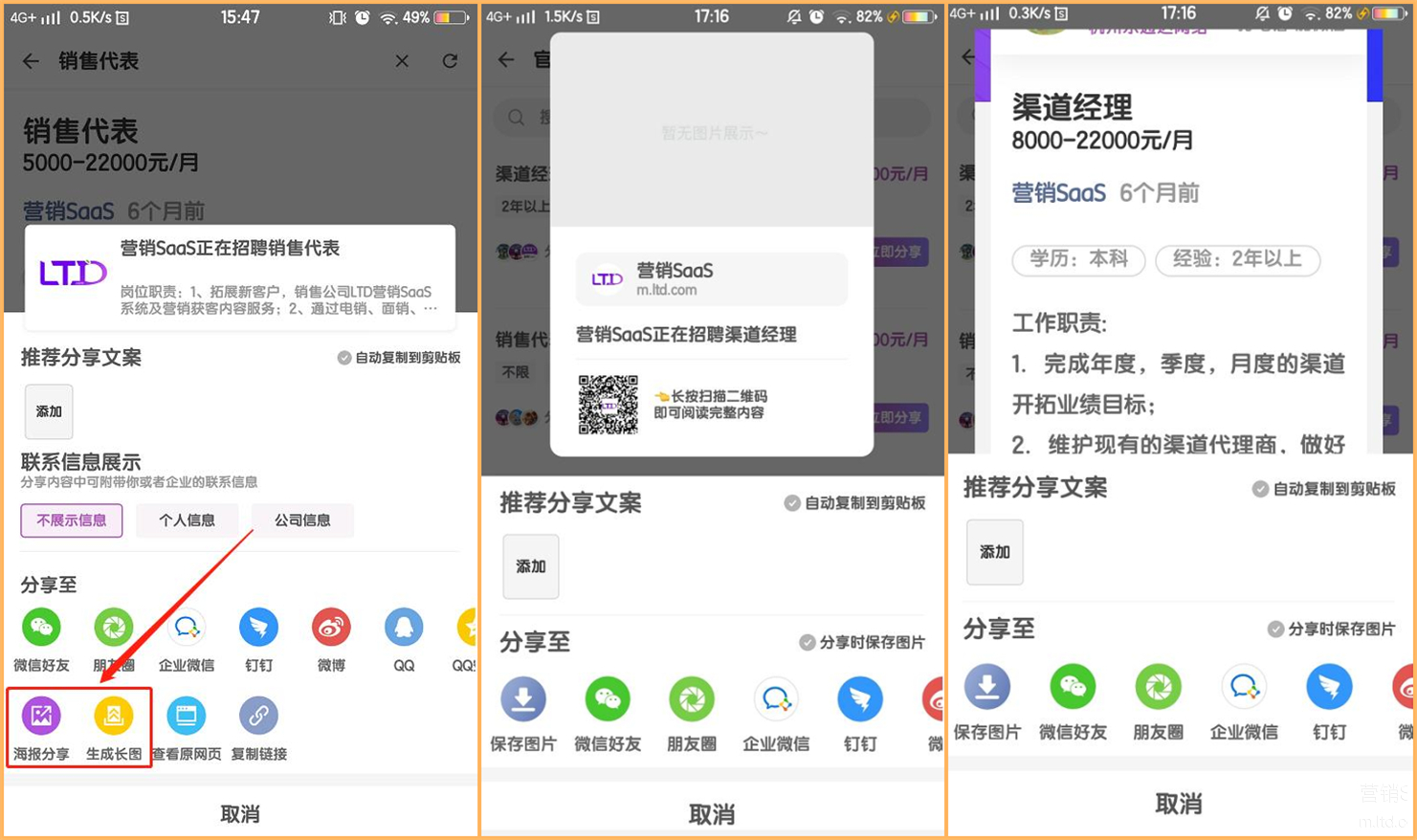Image resolution: width=1417 pixels, height=840 pixels.
Task: Choose the 公司信息 contact option
Action: 302,520
